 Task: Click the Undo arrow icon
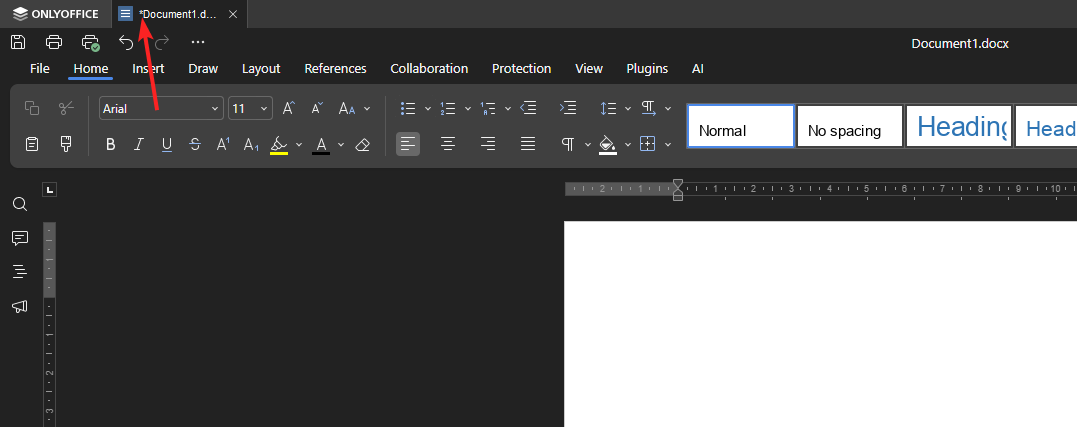coord(126,42)
